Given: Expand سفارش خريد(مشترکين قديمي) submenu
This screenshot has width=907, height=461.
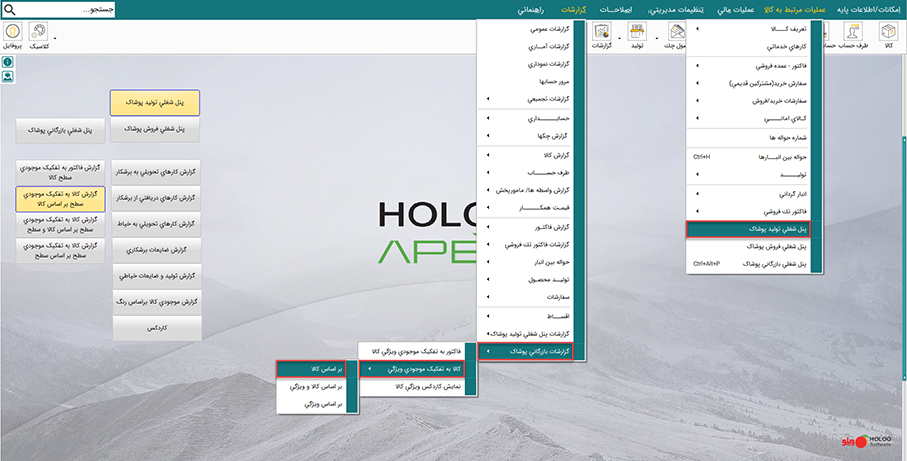Looking at the screenshot, I should (749, 83).
